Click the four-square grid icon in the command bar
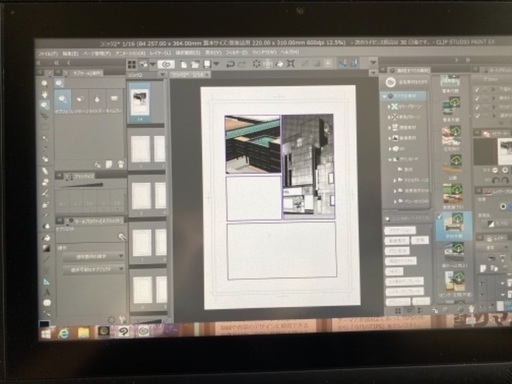Viewport: 512px width, 384px height. click(x=132, y=64)
